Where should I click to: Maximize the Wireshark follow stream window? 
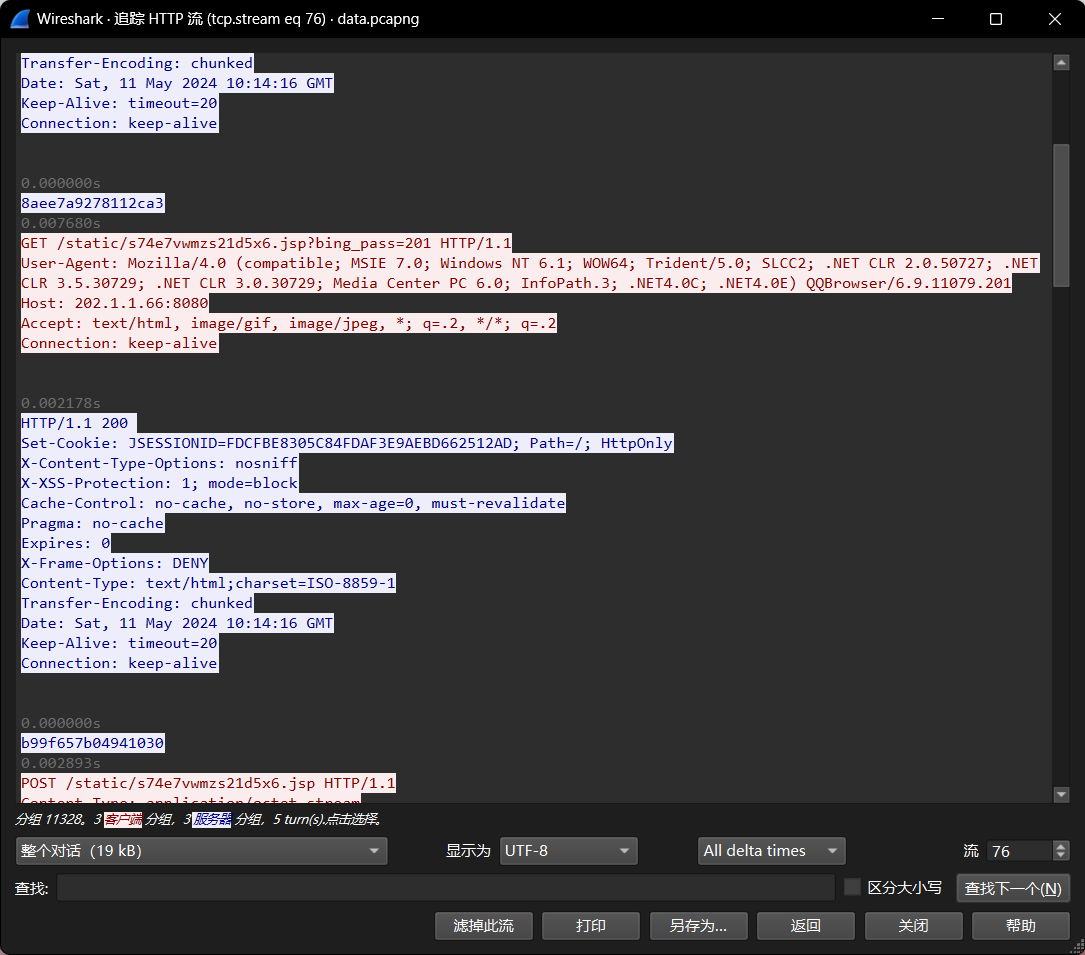tap(996, 19)
